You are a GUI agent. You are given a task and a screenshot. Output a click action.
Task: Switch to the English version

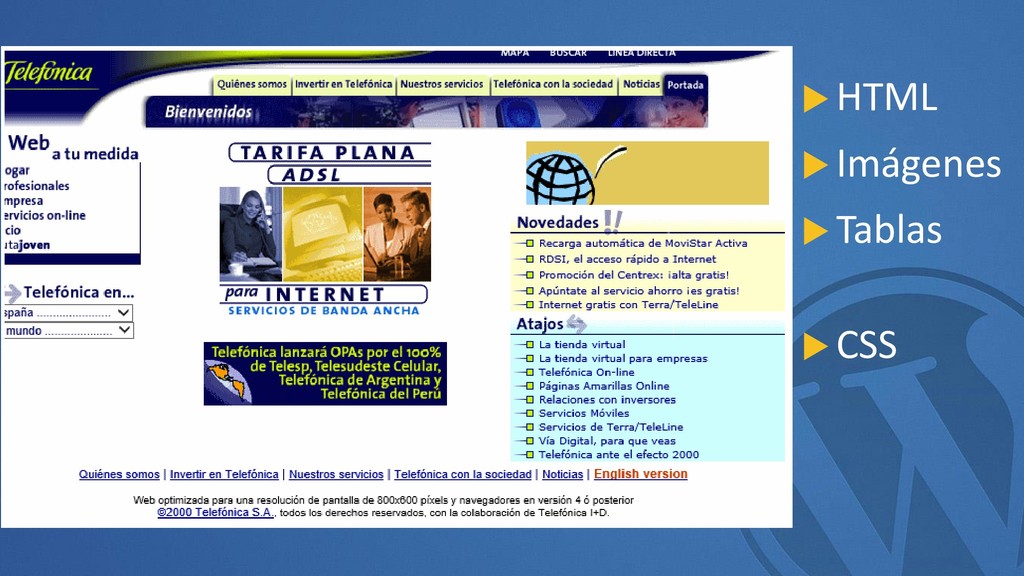[641, 473]
